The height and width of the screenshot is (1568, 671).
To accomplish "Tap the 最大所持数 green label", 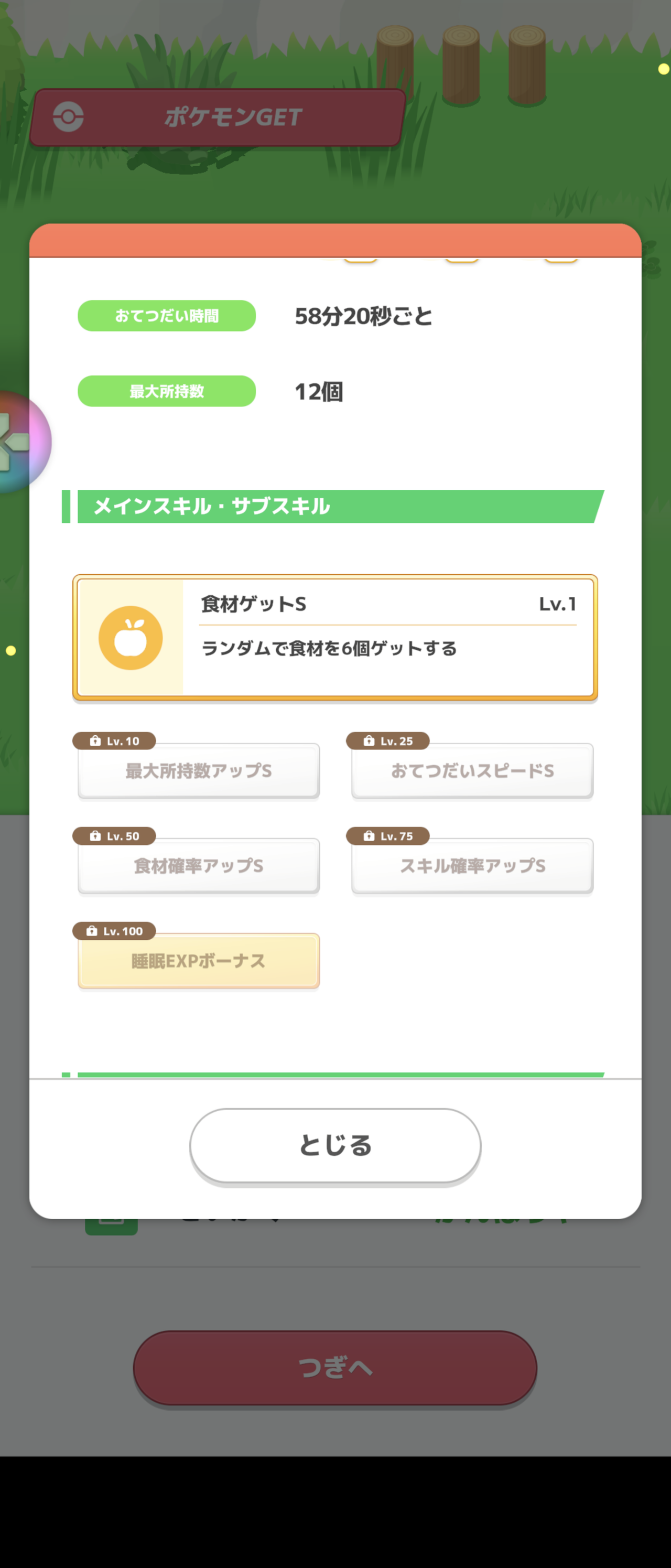I will (x=167, y=391).
